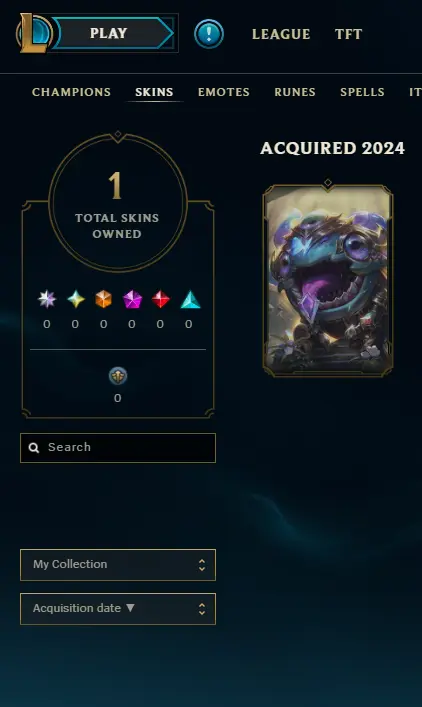Click the legacy skins emblem icon
This screenshot has width=422, height=707.
(x=118, y=376)
